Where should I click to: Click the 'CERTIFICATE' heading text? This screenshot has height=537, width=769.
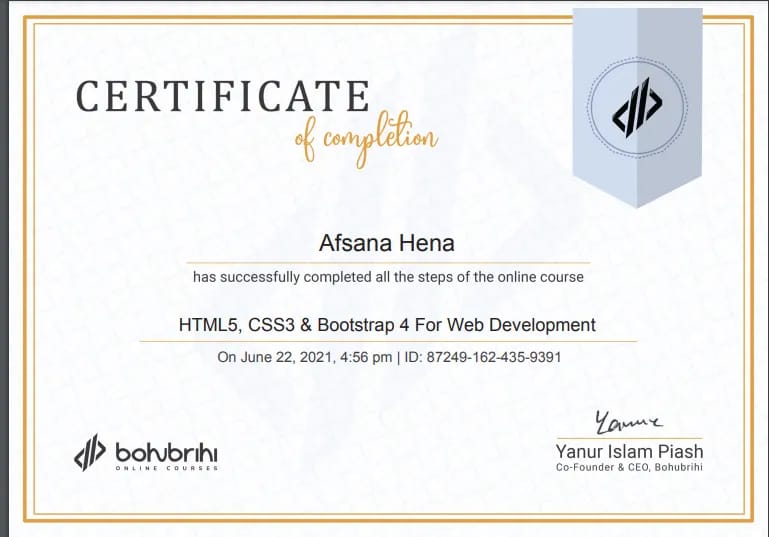click(x=223, y=97)
